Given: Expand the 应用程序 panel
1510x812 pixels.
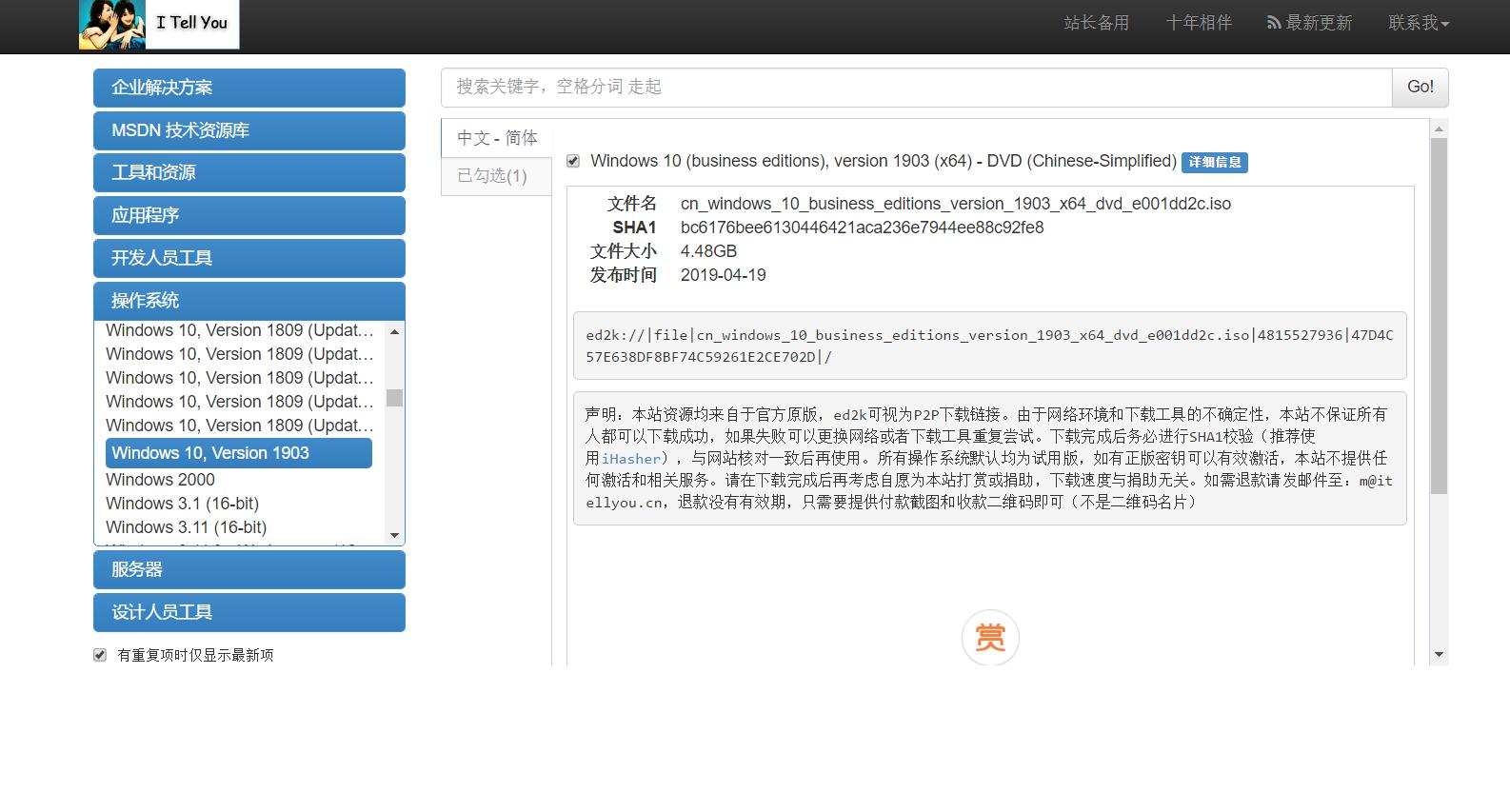Looking at the screenshot, I should click(x=249, y=215).
